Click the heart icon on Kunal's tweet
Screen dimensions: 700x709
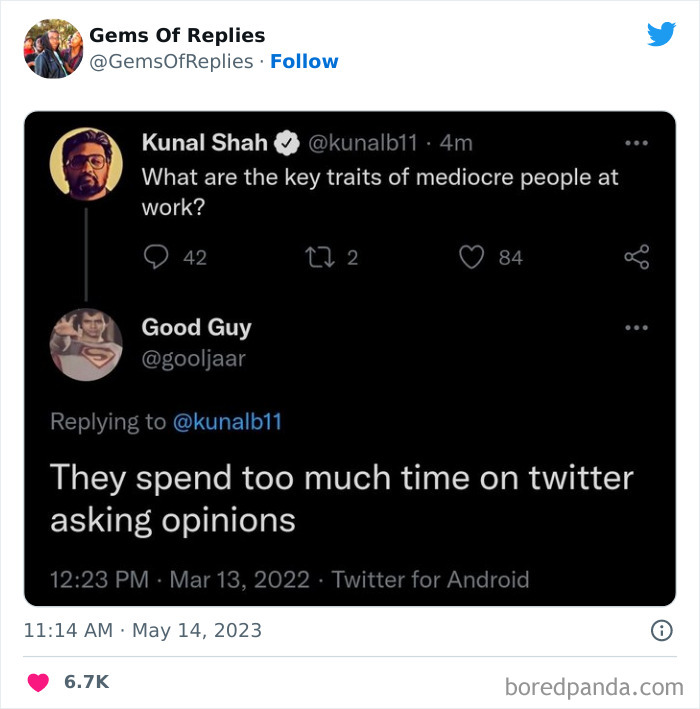pos(473,257)
